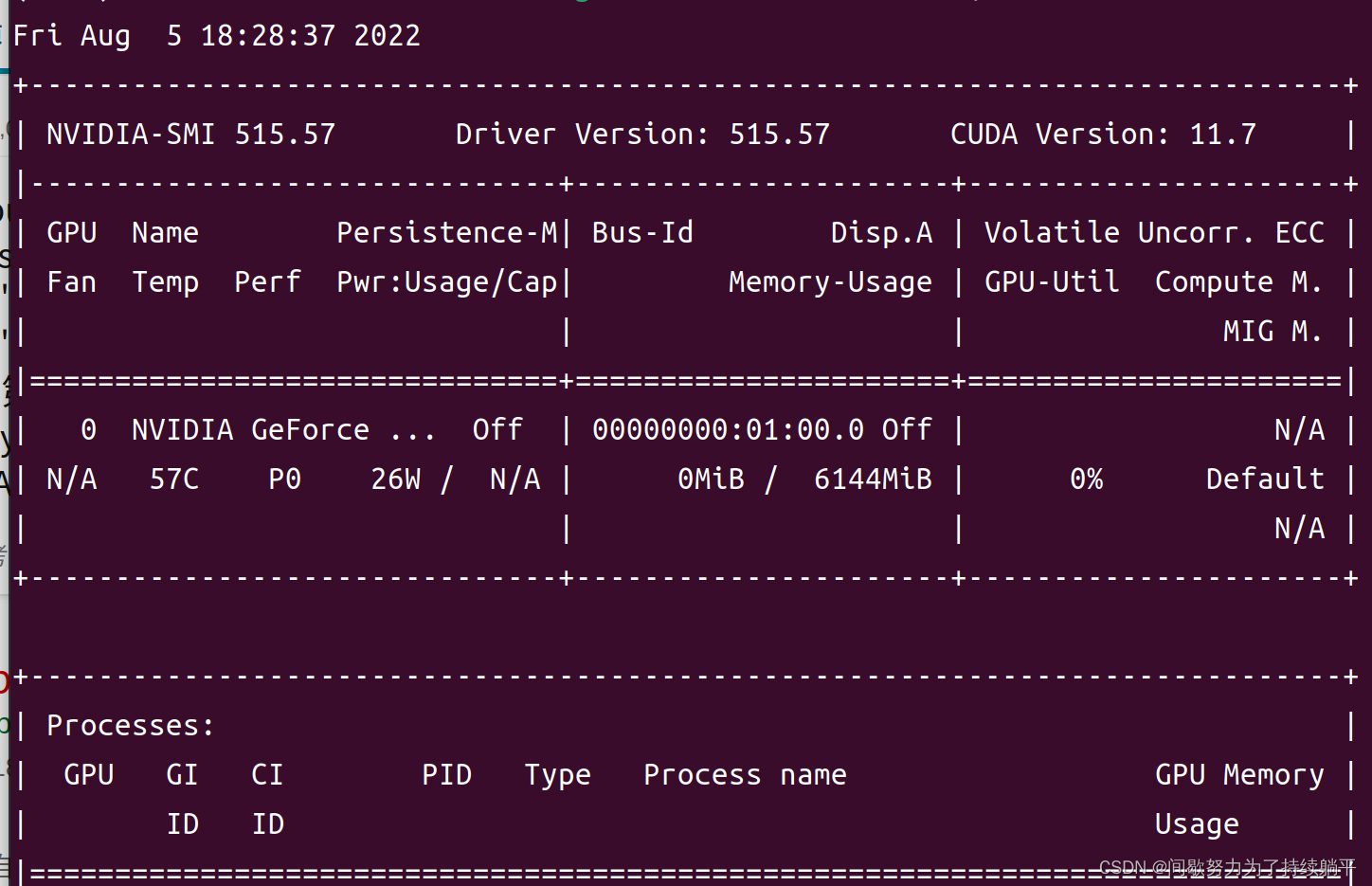Click the GPU name 'NVIDIA GeForce ...'
Viewport: 1372px width, 886px height.
click(283, 430)
